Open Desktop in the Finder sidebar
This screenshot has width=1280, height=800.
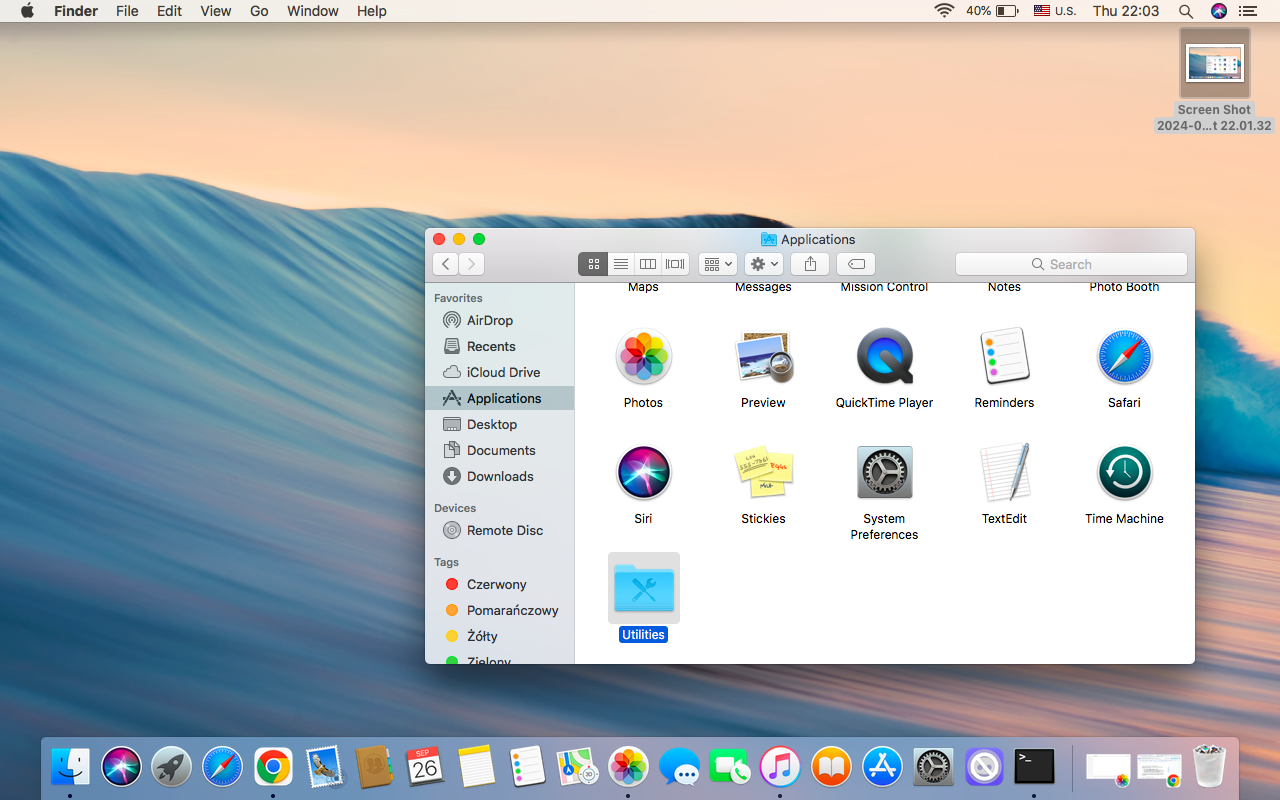coord(500,424)
